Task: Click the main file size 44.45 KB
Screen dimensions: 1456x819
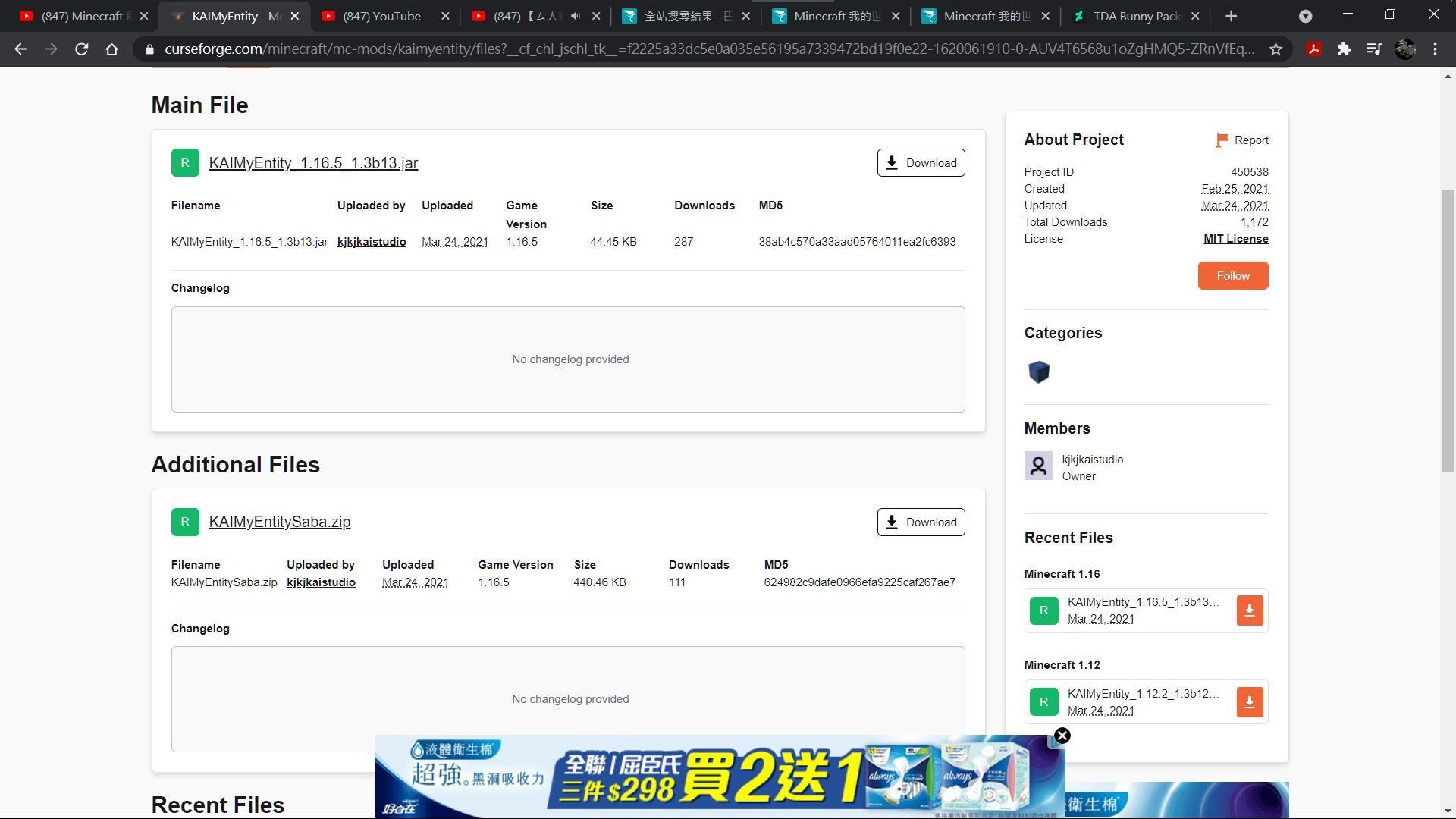Action: [x=613, y=242]
